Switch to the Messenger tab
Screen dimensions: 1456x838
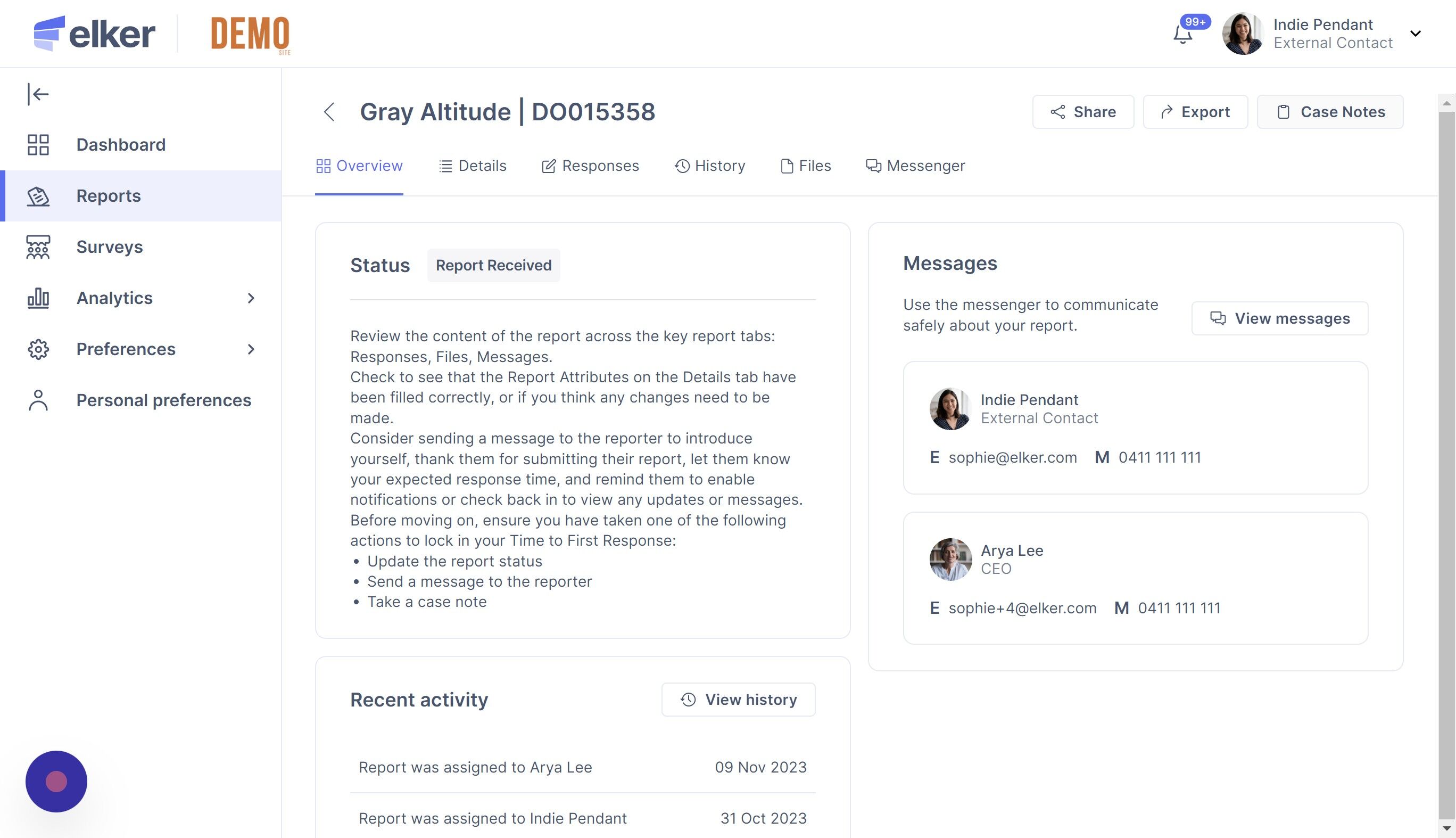point(915,166)
